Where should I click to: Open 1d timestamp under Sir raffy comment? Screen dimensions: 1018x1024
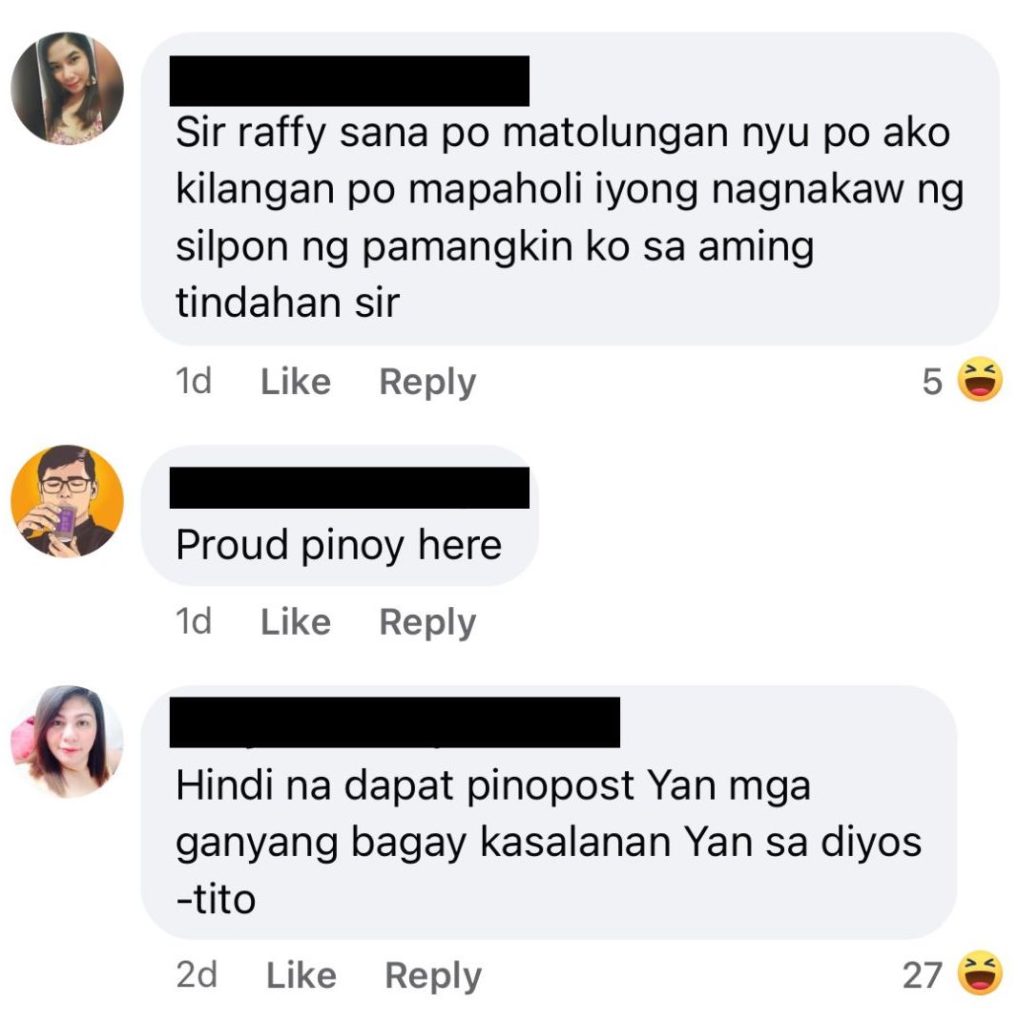[193, 381]
